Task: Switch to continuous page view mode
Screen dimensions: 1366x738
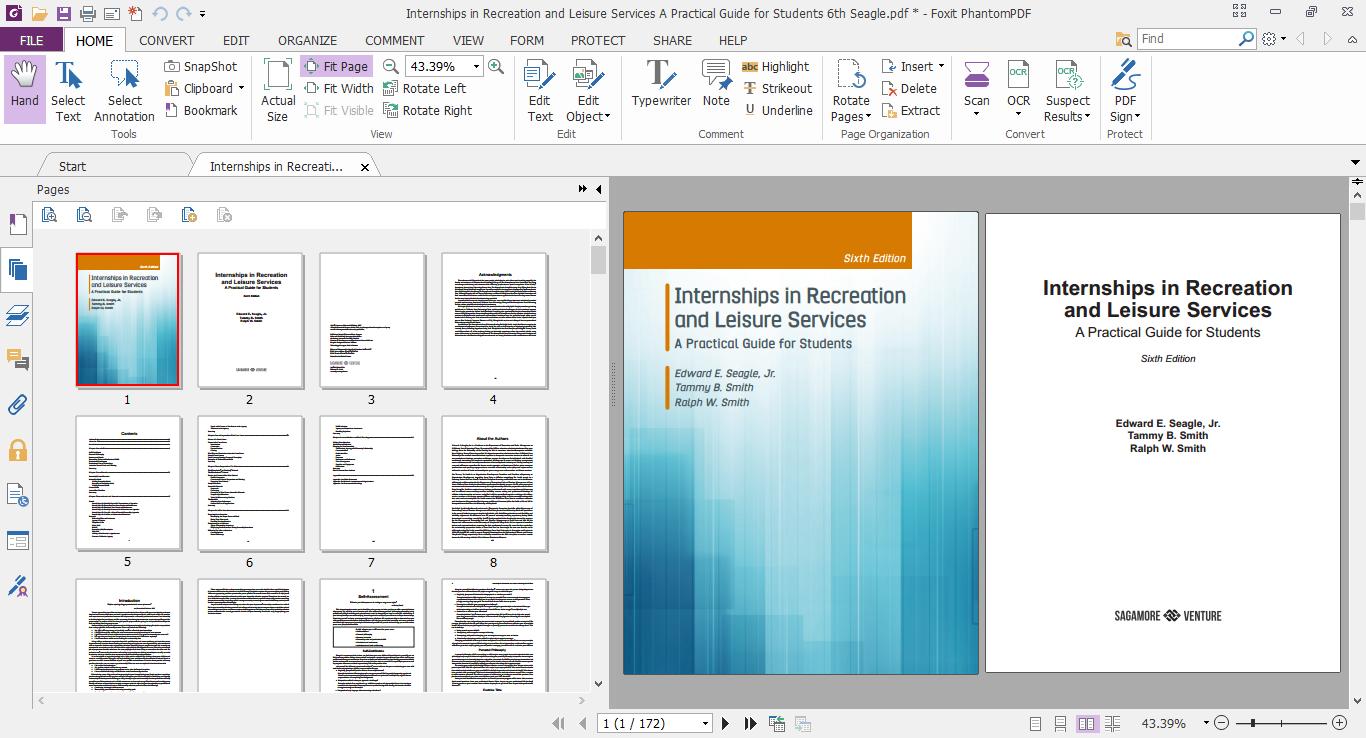Action: pos(1060,723)
